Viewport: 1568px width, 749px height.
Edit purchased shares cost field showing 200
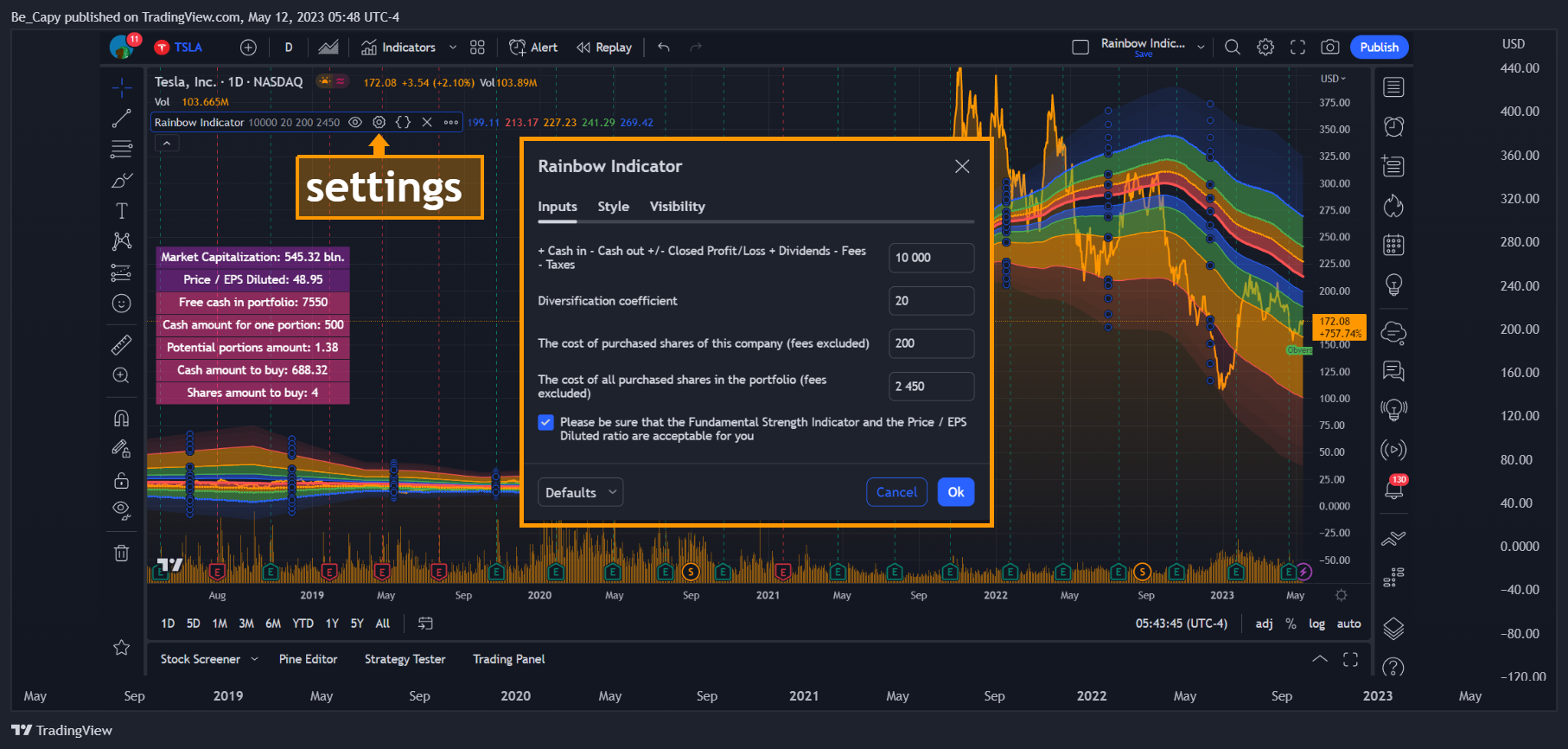(931, 343)
